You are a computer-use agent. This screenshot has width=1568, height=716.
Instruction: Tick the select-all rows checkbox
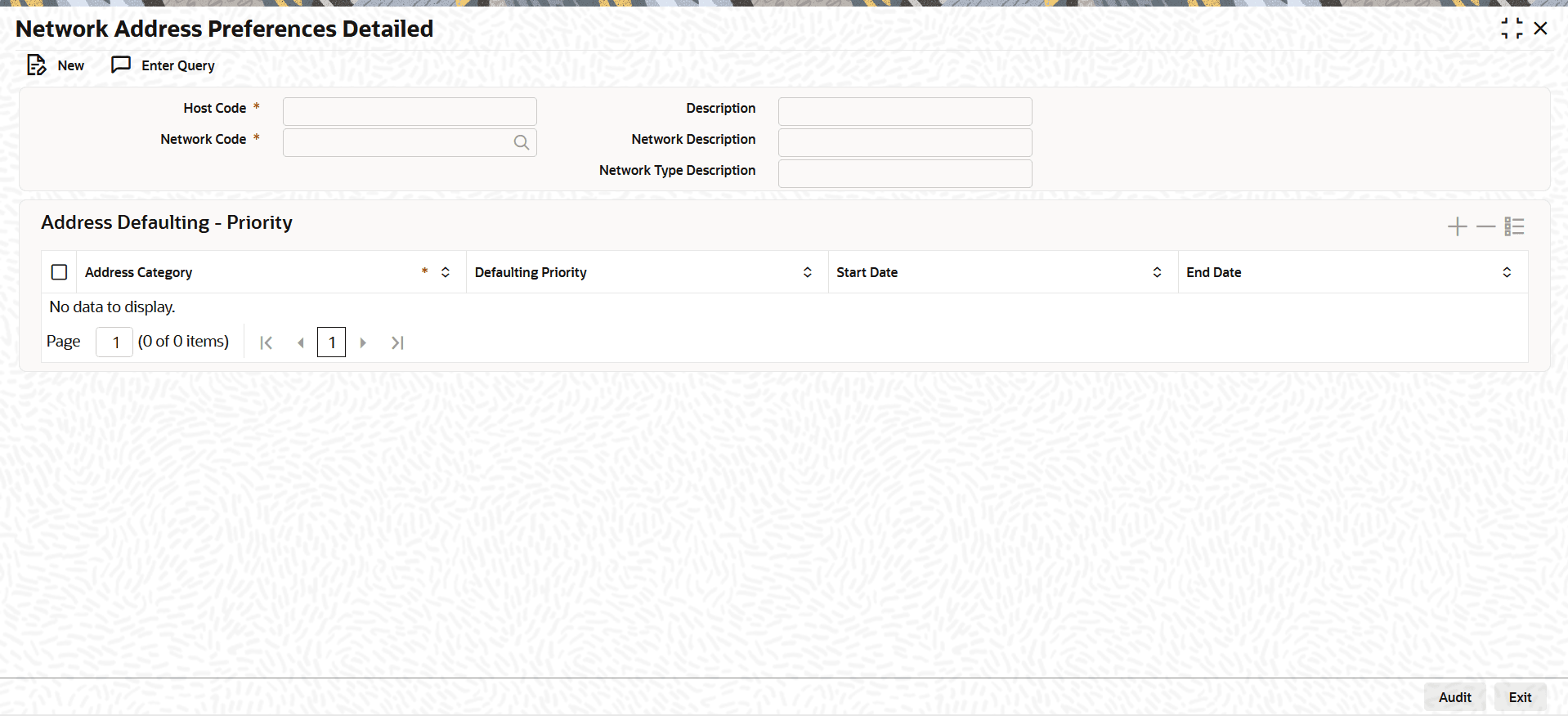(59, 272)
